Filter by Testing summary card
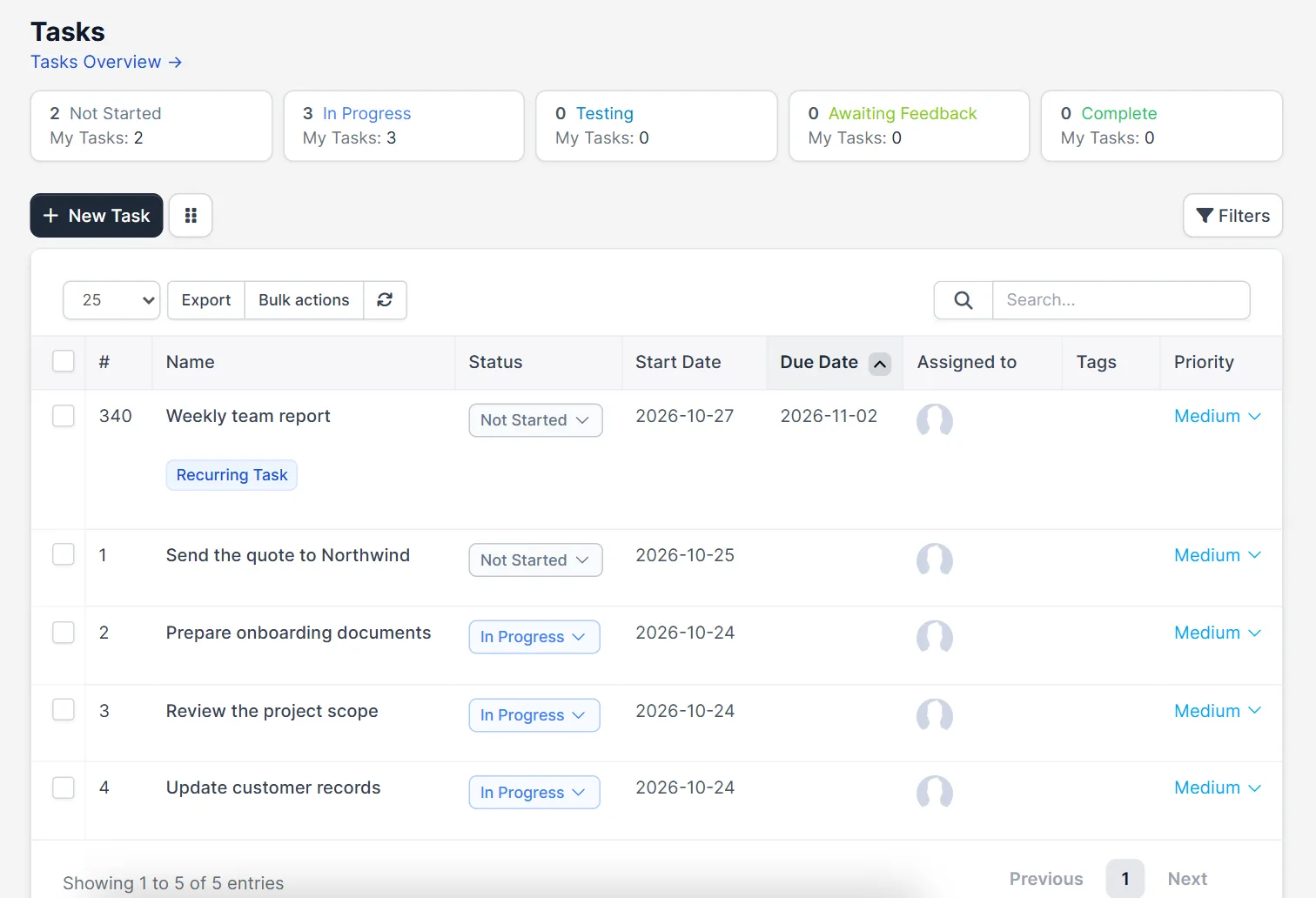Screen dimensions: 1316x898 pyautogui.click(x=656, y=126)
